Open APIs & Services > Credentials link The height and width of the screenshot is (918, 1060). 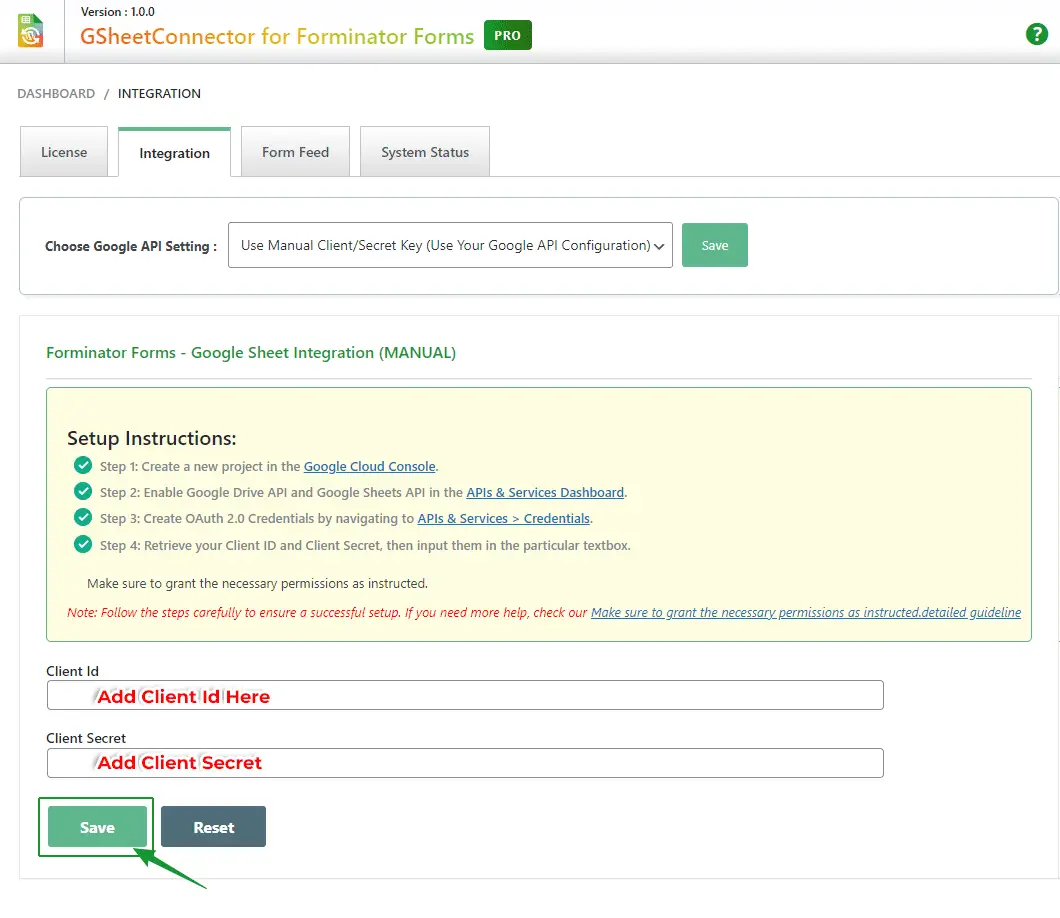click(x=503, y=518)
